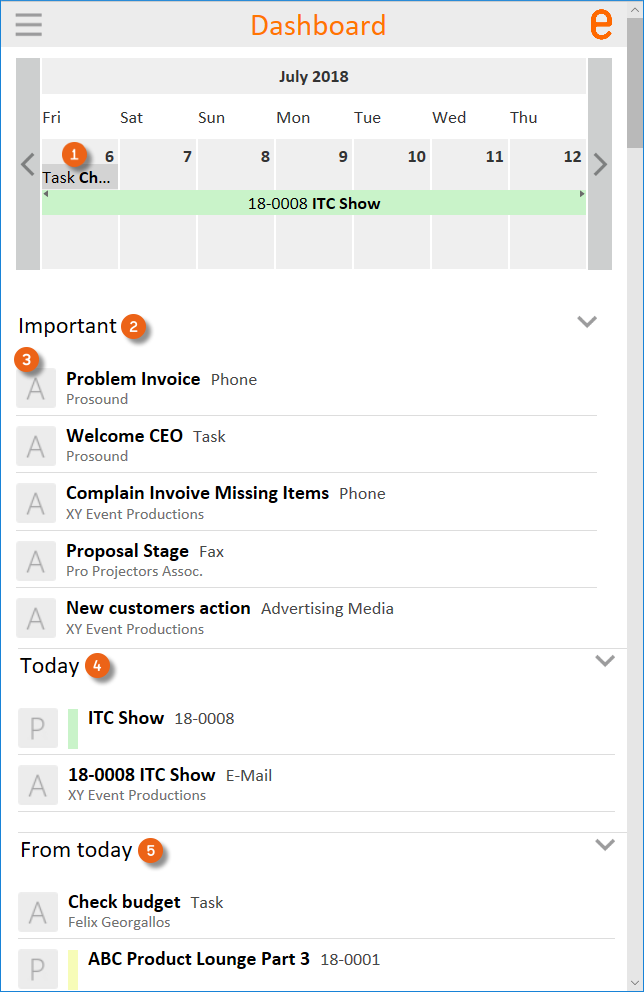Screen dimensions: 644x992
Task: Open Complain Invoive Missing Items activity
Action: pyautogui.click(x=197, y=493)
